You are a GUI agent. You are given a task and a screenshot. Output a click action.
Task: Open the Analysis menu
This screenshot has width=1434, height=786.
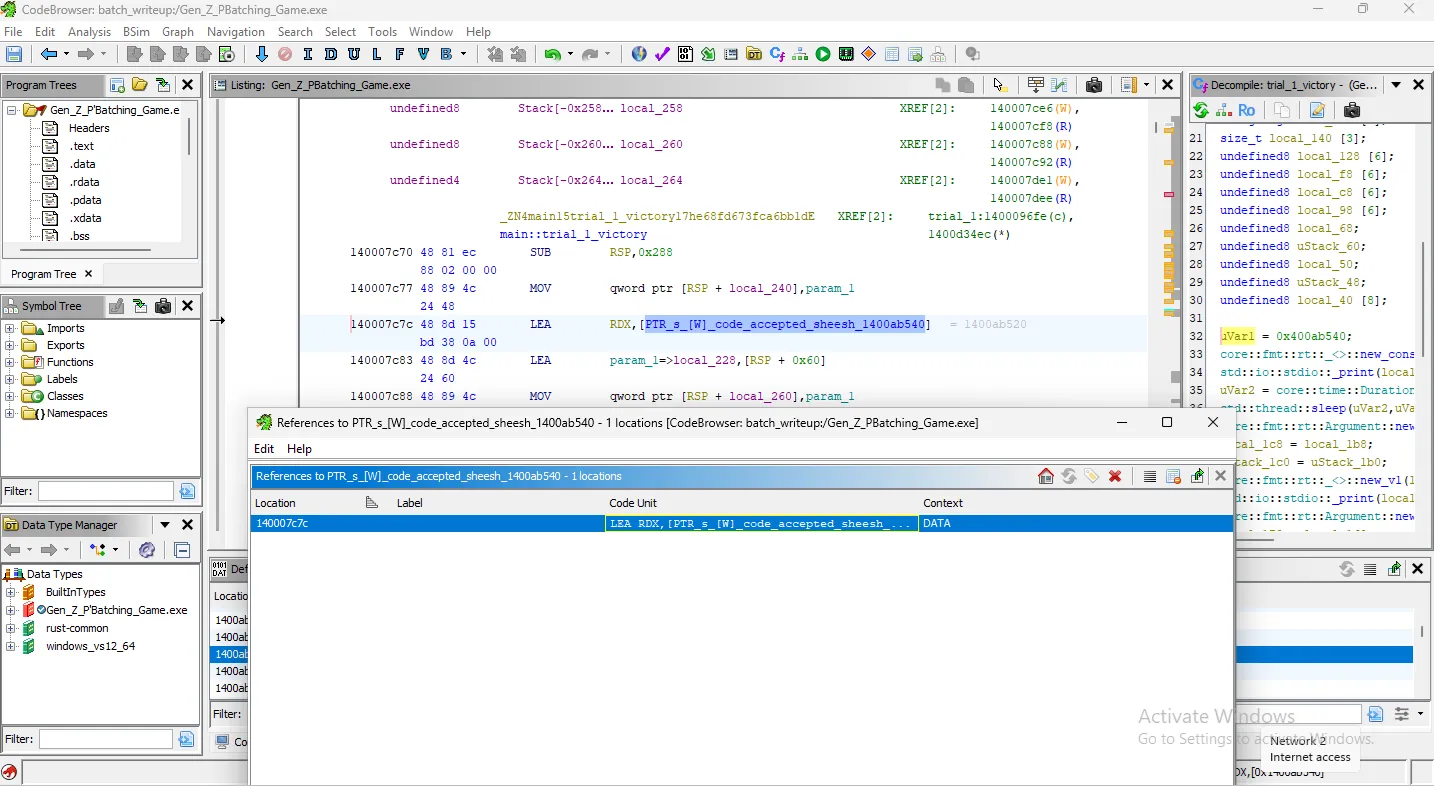pos(89,32)
